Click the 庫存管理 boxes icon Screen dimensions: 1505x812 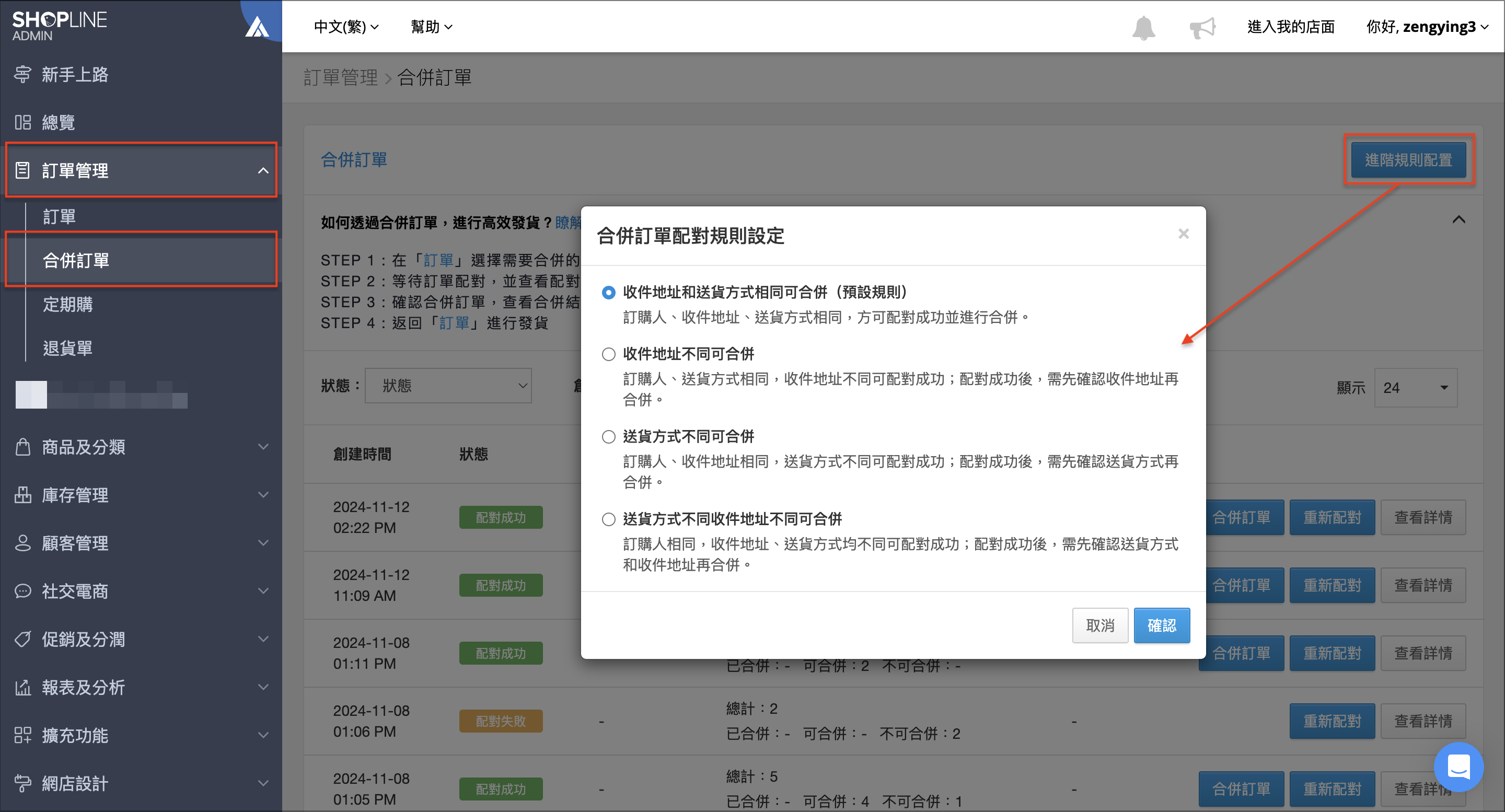[23, 495]
